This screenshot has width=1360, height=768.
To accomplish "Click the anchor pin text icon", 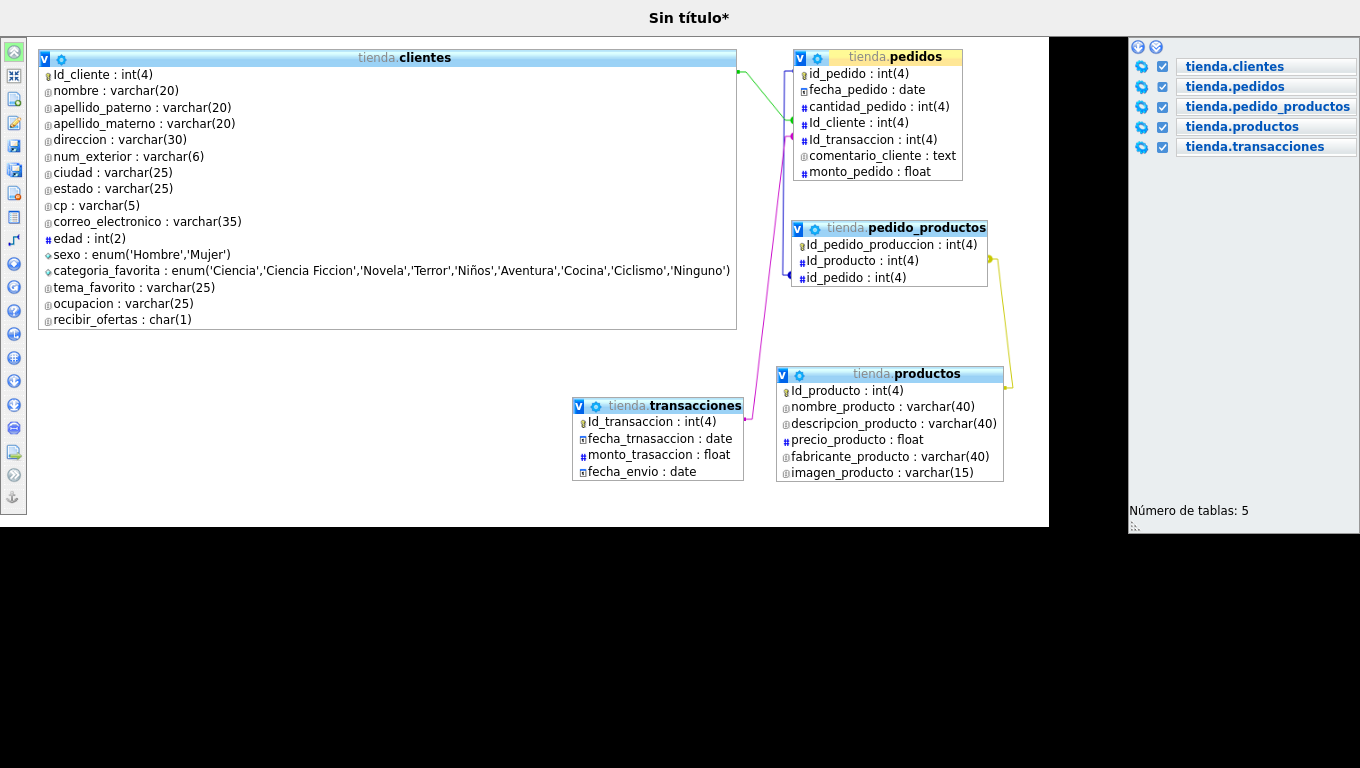I will tap(14, 497).
